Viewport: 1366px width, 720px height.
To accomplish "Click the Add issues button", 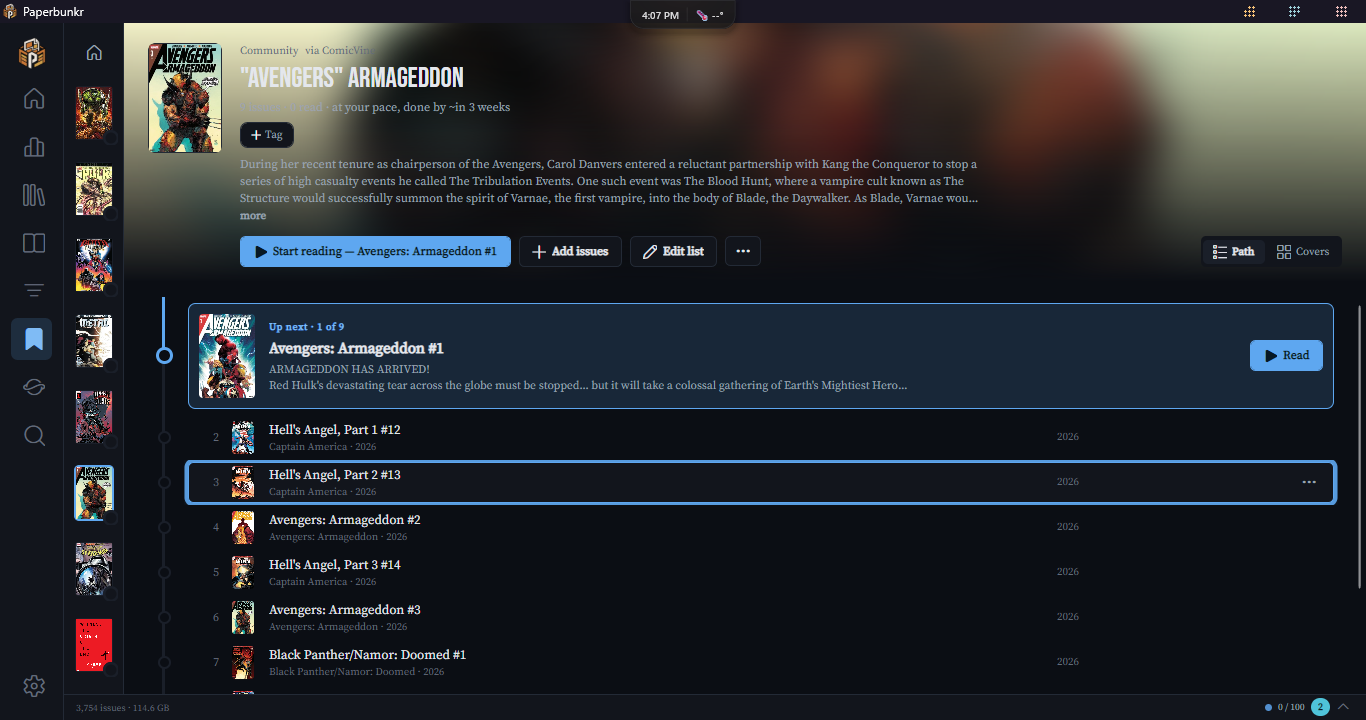I will pyautogui.click(x=571, y=251).
